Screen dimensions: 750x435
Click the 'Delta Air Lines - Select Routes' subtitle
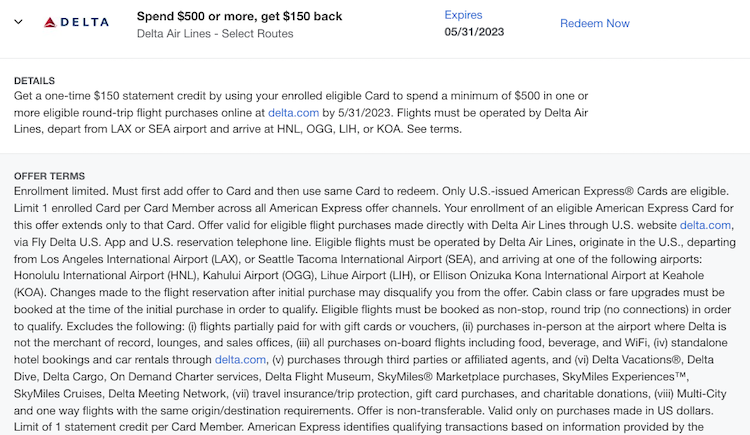click(215, 34)
